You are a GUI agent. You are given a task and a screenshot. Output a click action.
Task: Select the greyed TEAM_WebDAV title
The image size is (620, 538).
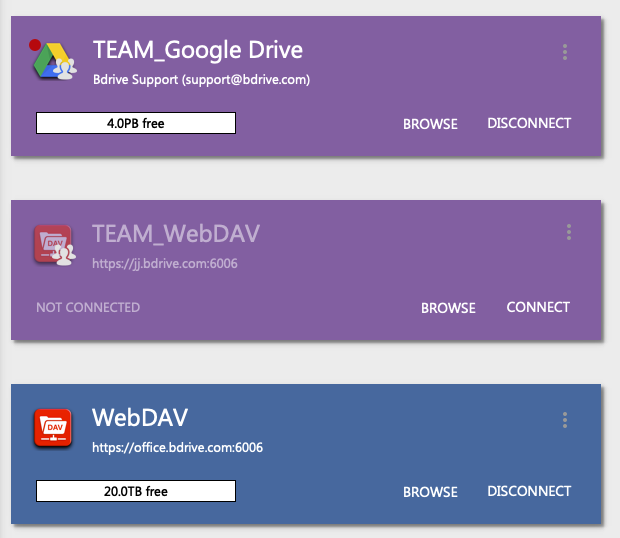tap(176, 234)
